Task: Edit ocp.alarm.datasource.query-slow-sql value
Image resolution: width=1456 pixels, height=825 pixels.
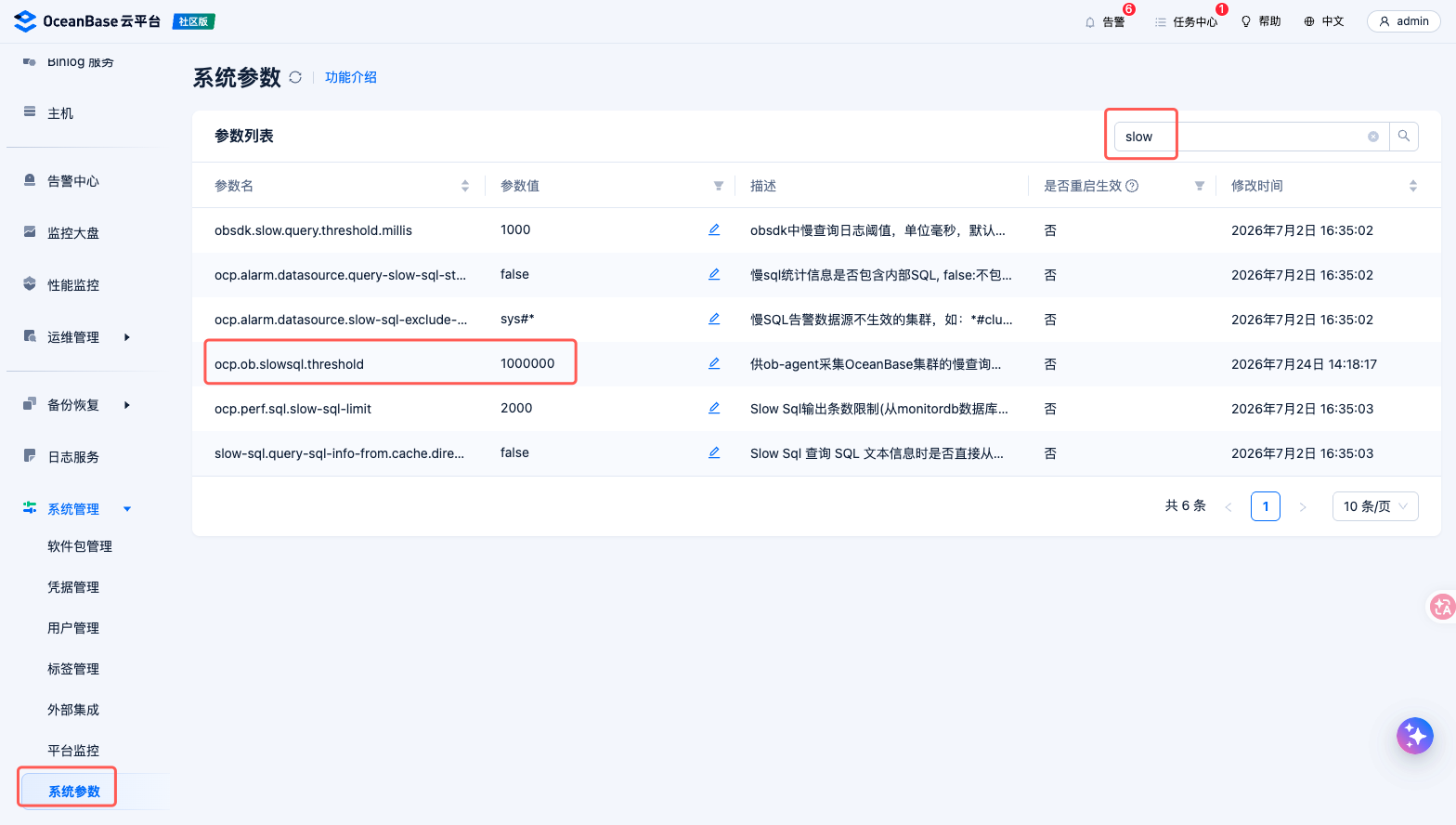Action: [714, 274]
